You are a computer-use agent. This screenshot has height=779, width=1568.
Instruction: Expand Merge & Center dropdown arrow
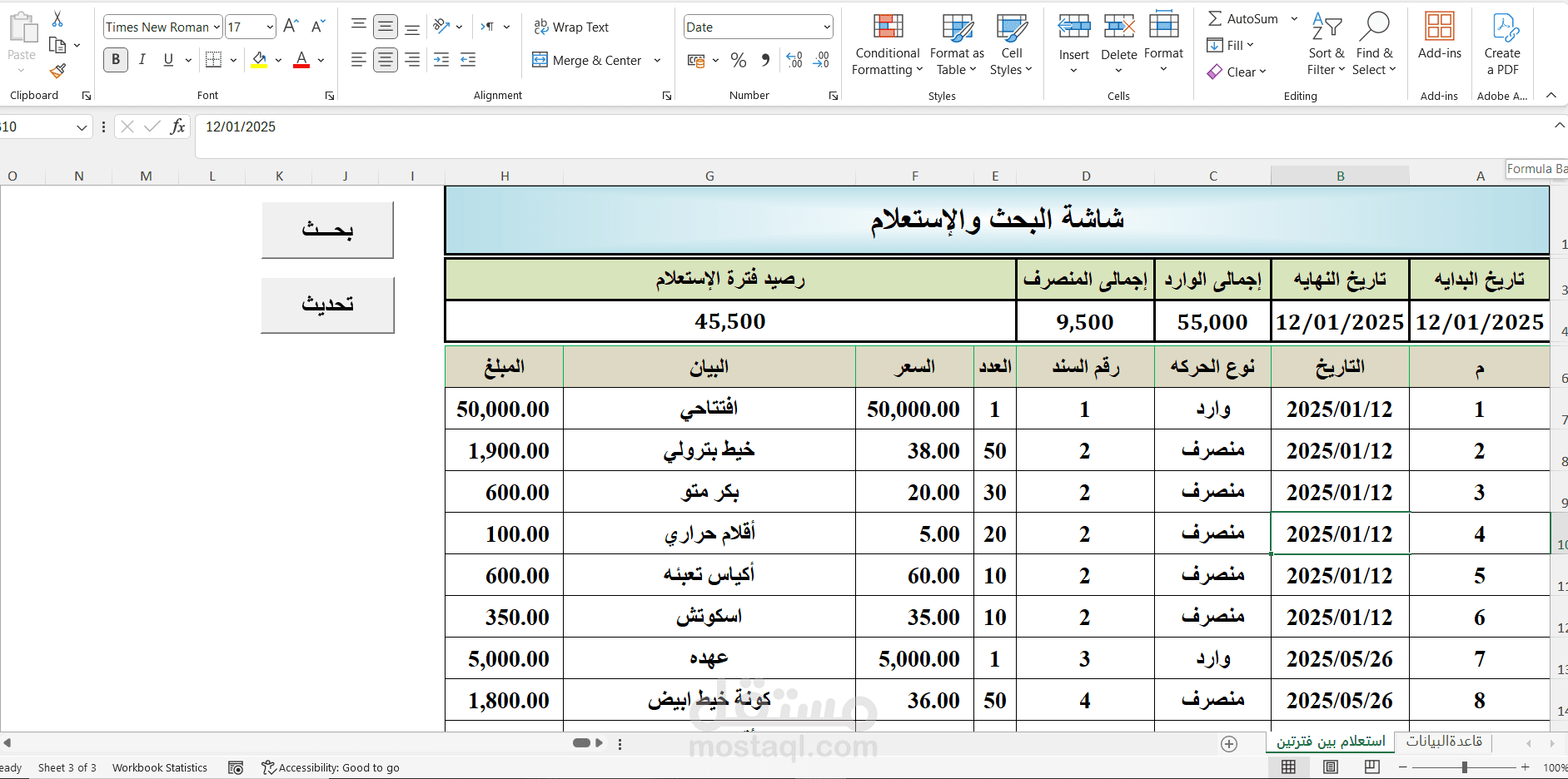[658, 60]
